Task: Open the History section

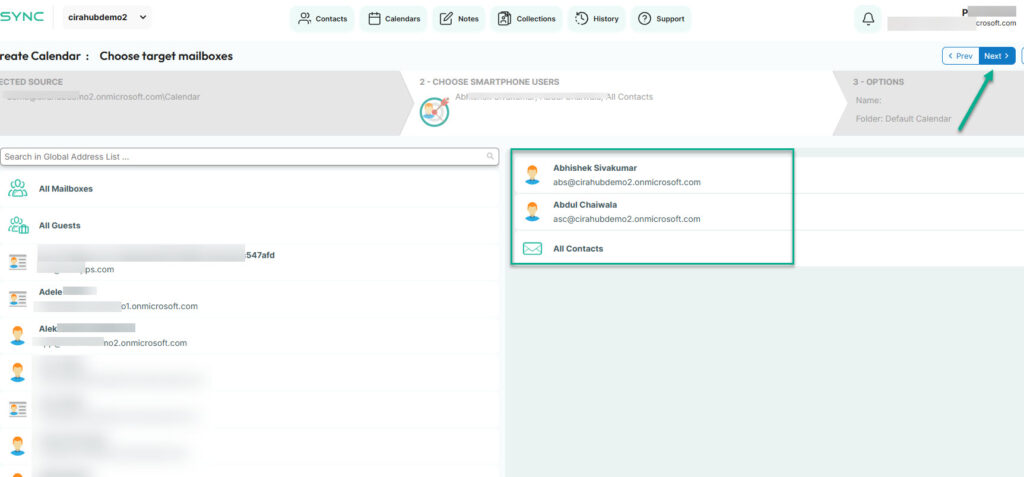Action: coord(596,19)
